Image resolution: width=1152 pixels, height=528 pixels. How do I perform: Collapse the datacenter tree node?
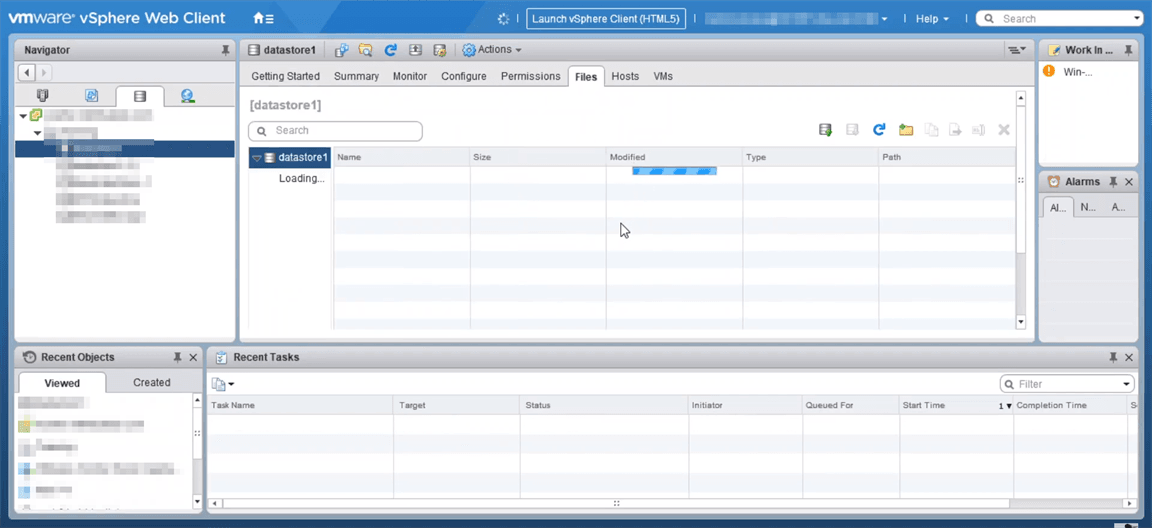pos(37,133)
